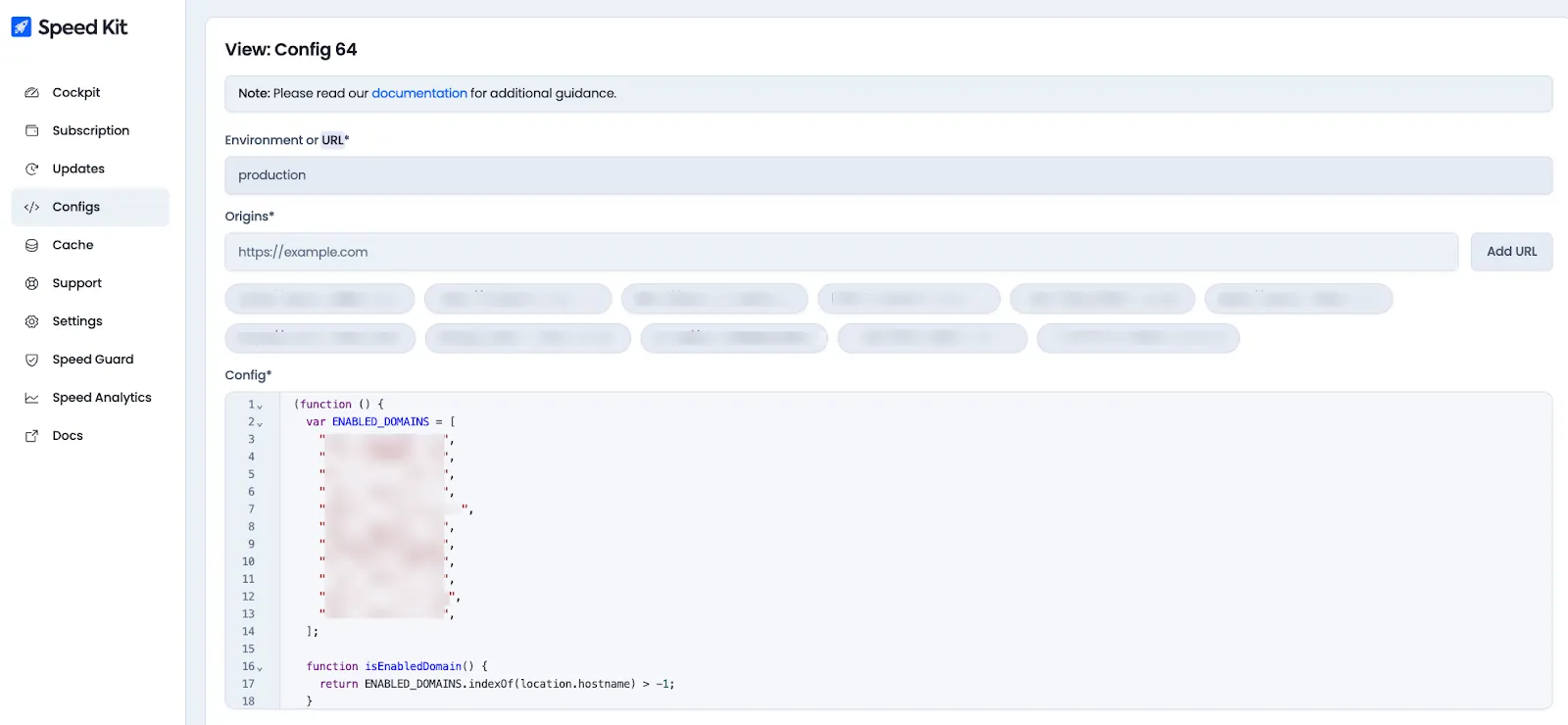Screen dimensions: 1568x725
Task: Click the Environment field showing production
Action: tap(889, 175)
